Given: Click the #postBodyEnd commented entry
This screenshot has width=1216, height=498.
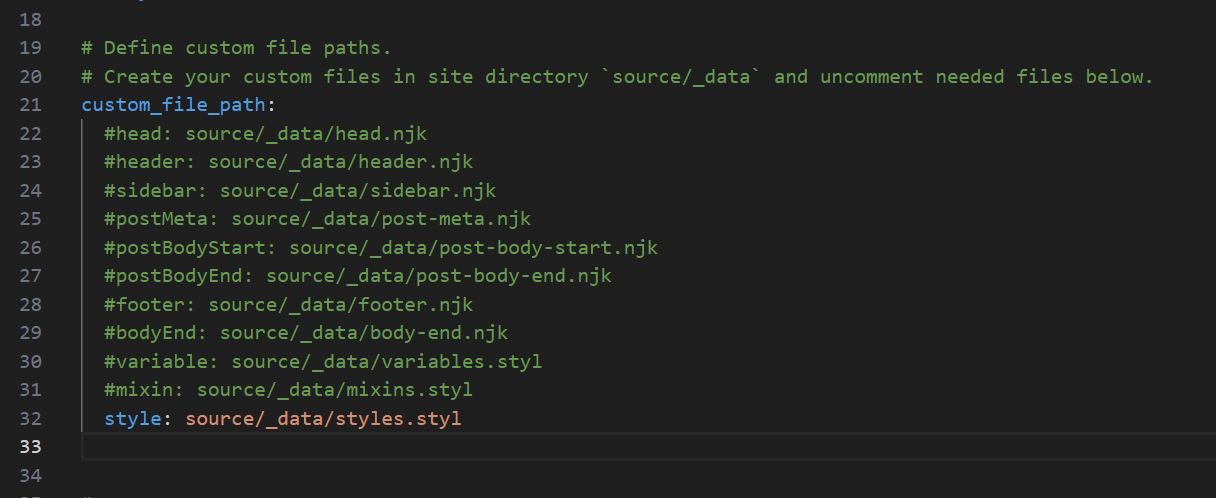Looking at the screenshot, I should pos(357,275).
